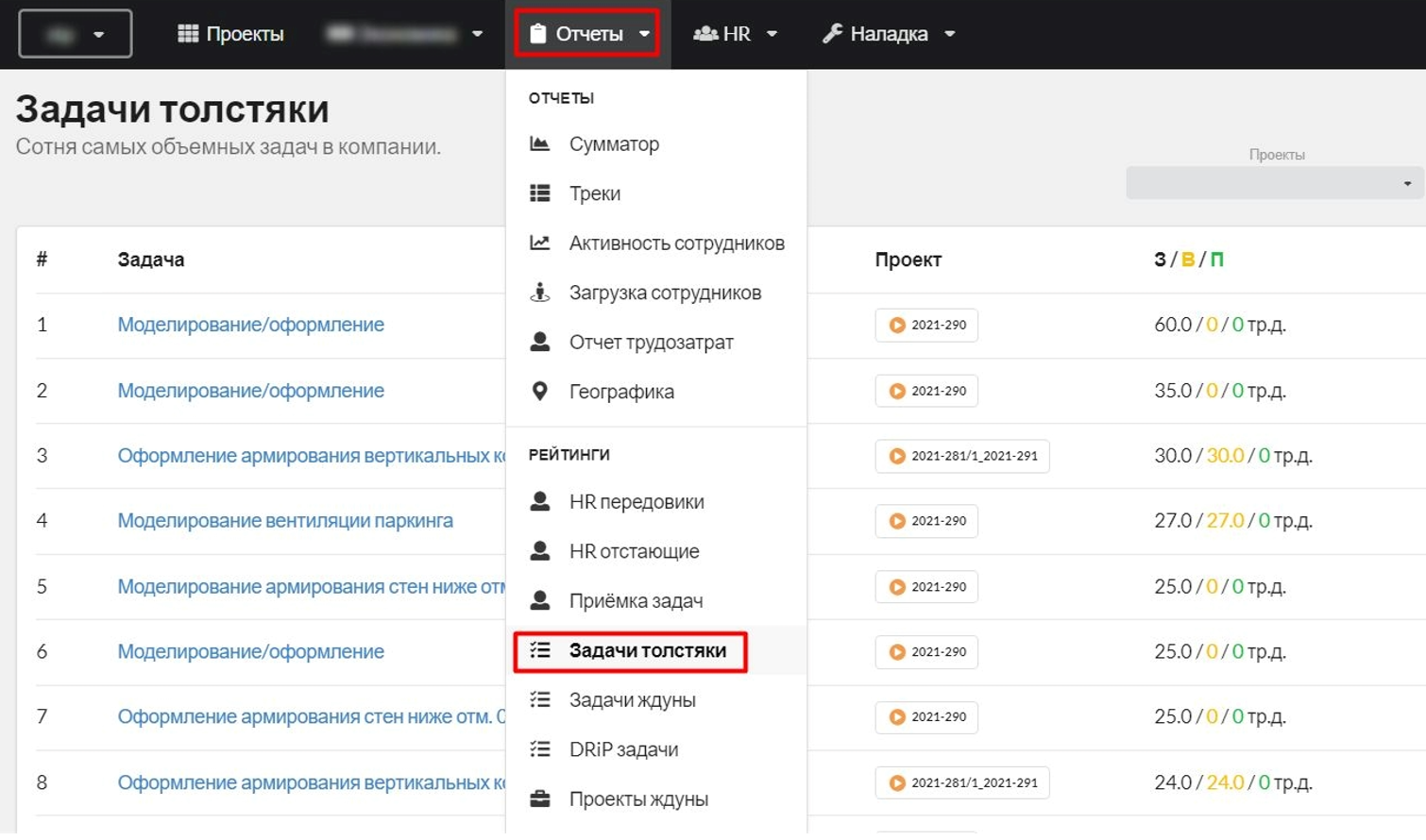Open Моделирование вентиляции паркинга task

tap(285, 521)
